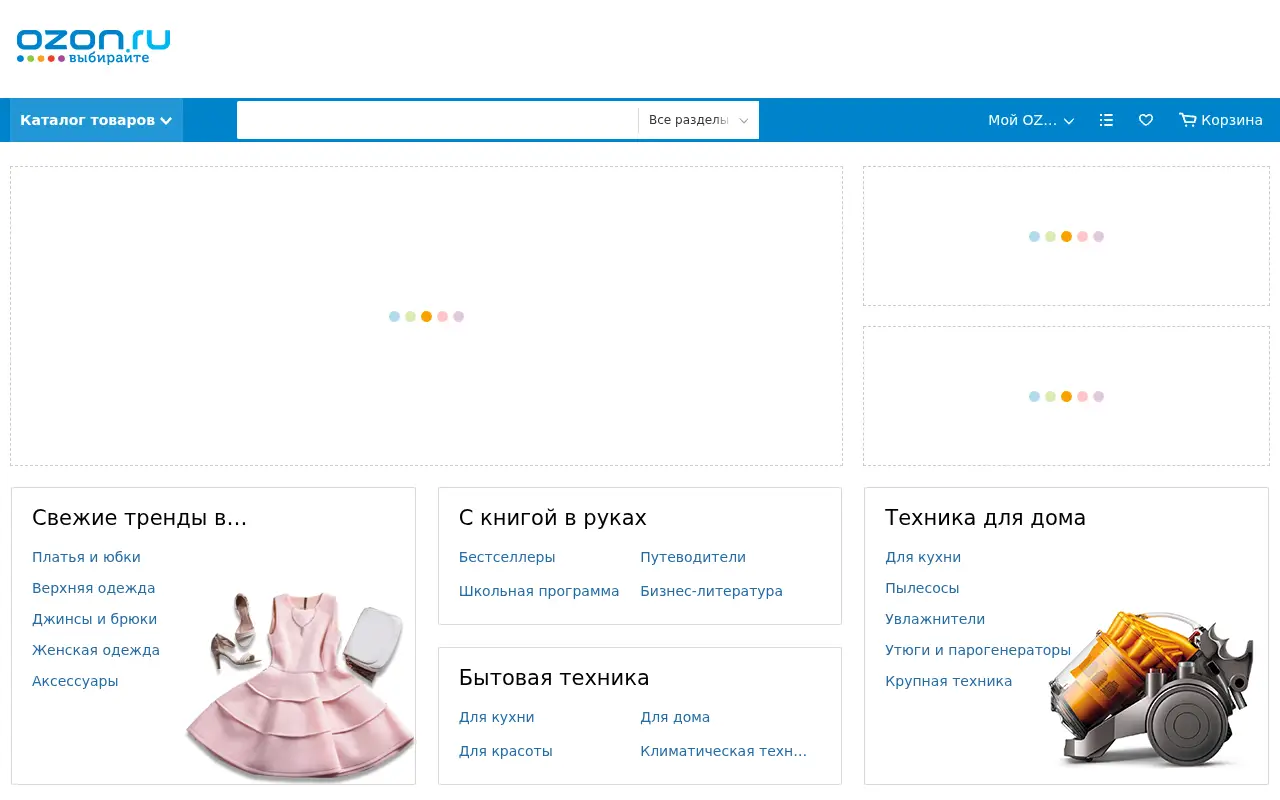The width and height of the screenshot is (1280, 800).
Task: Open the Путеводители link
Action: pyautogui.click(x=693, y=557)
